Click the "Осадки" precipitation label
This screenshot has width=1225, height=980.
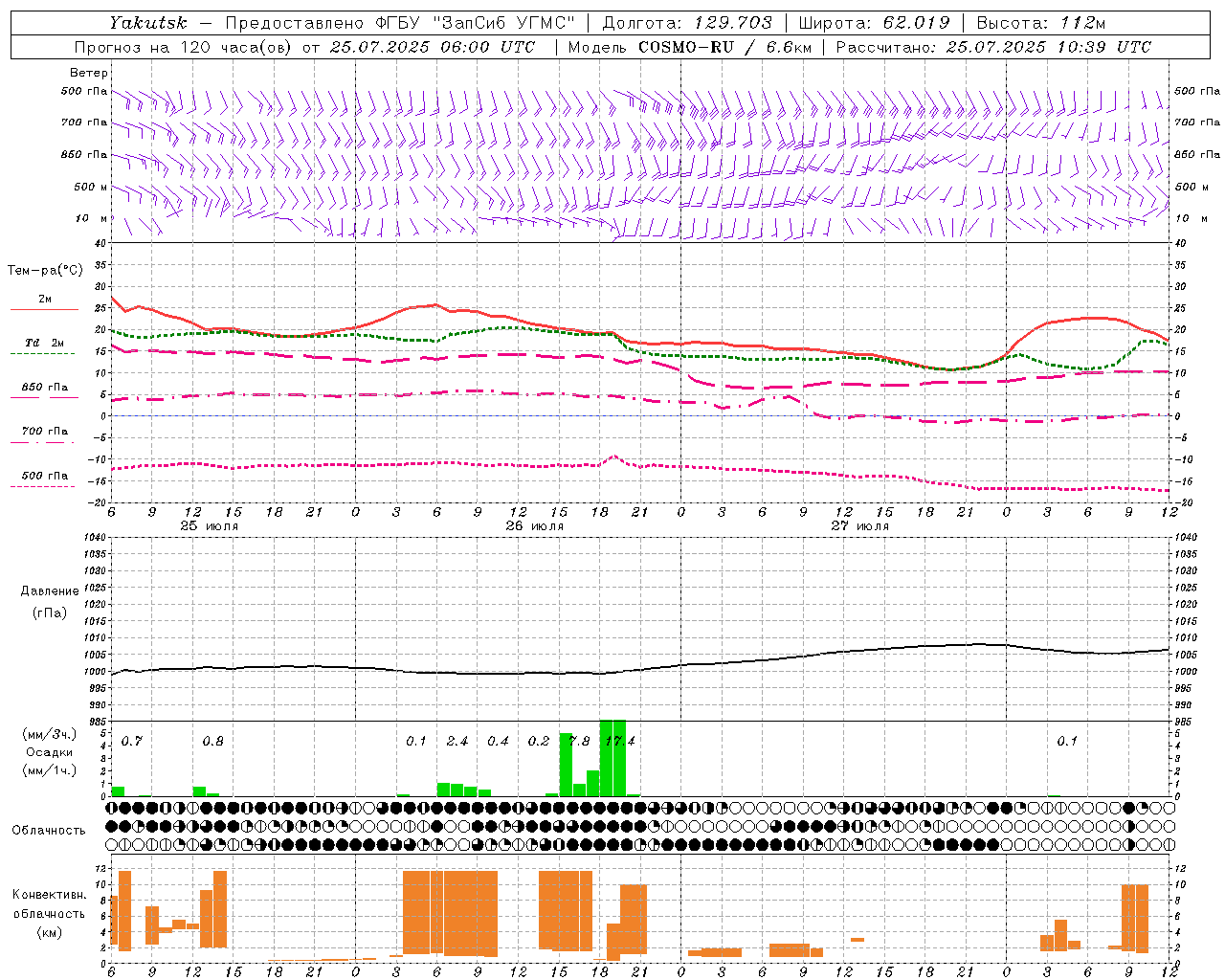point(50,752)
